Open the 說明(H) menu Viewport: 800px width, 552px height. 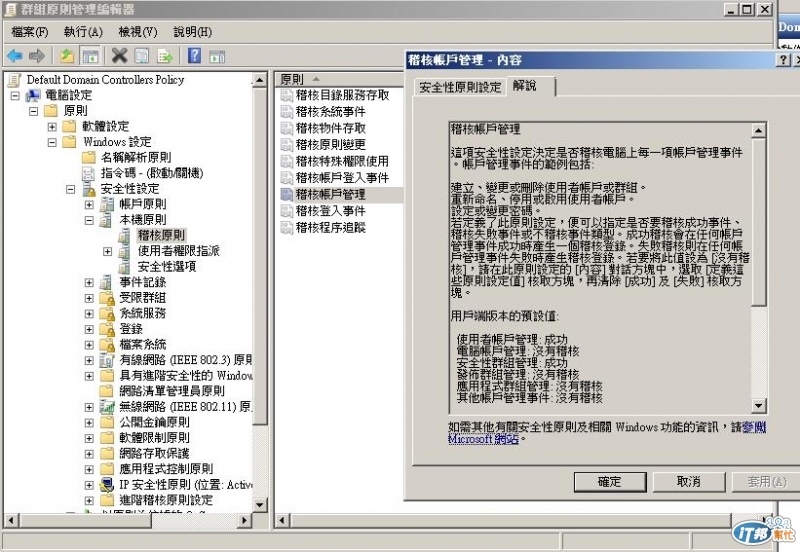point(192,32)
